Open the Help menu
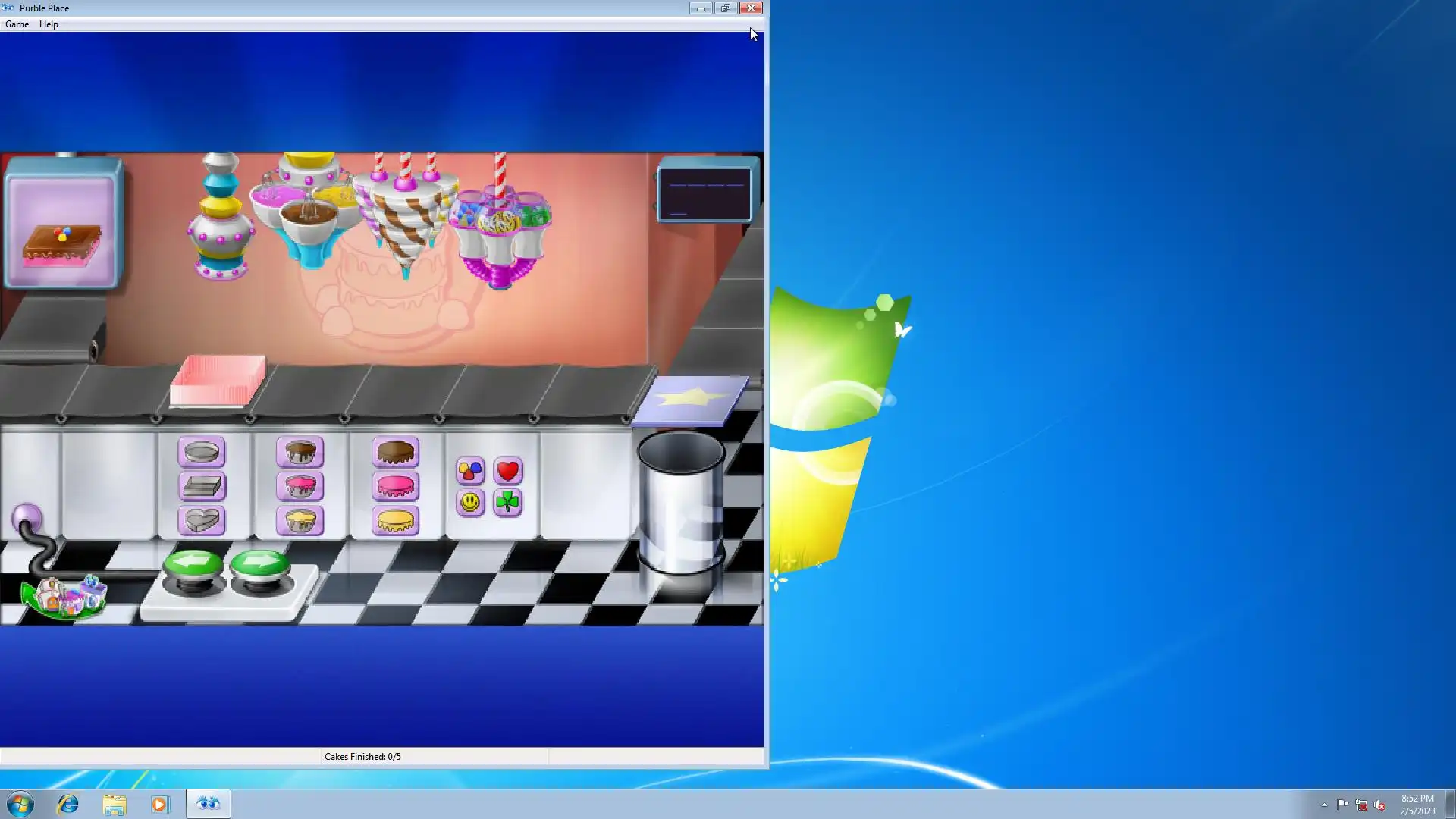 point(49,24)
